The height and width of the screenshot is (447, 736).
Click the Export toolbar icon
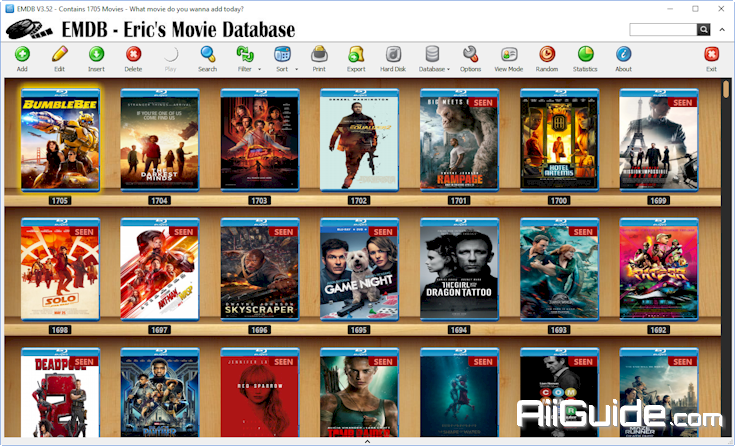pos(356,54)
